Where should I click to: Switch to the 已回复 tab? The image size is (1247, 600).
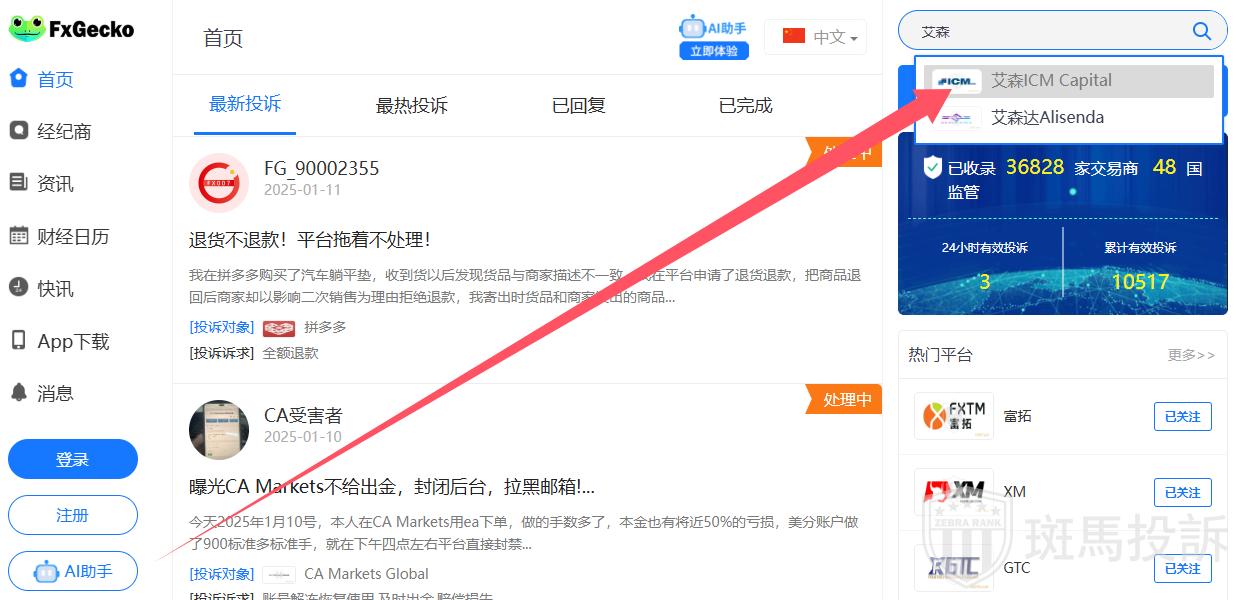pos(578,106)
